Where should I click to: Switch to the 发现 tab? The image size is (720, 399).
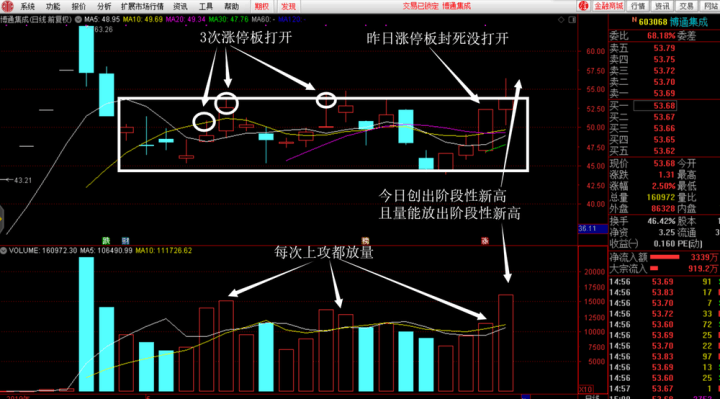pyautogui.click(x=288, y=6)
